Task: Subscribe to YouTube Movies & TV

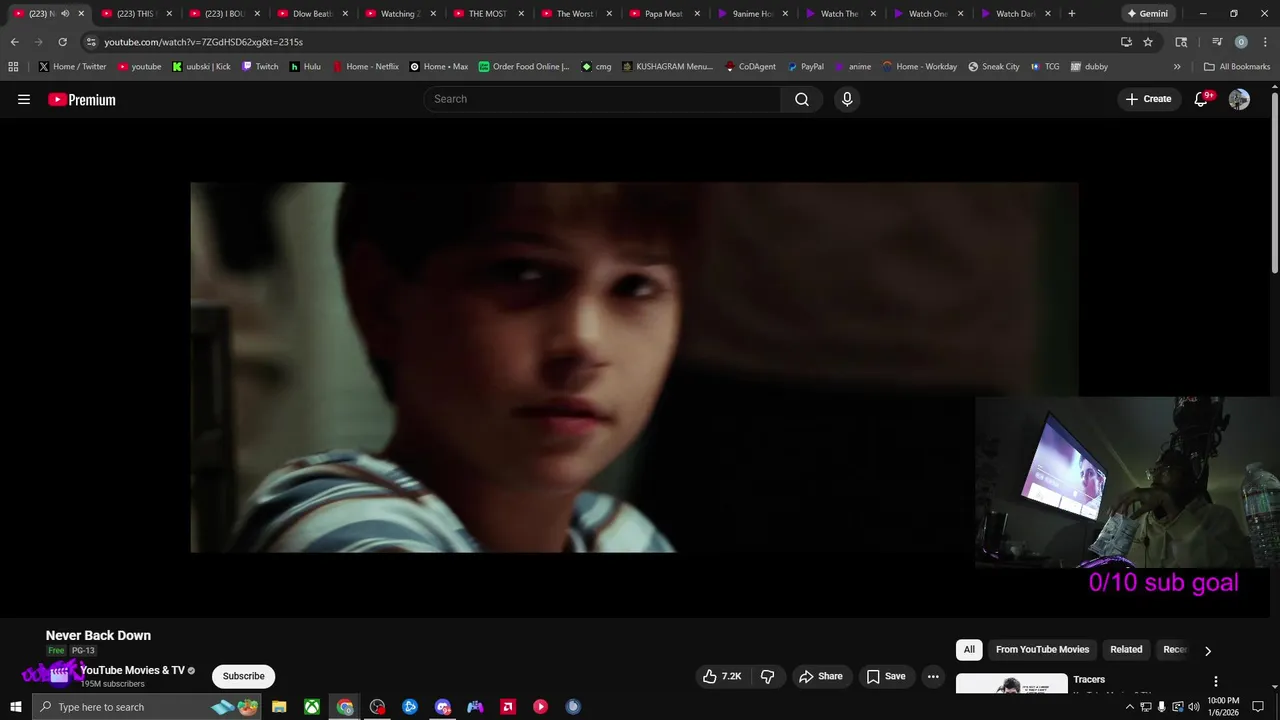Action: point(243,676)
